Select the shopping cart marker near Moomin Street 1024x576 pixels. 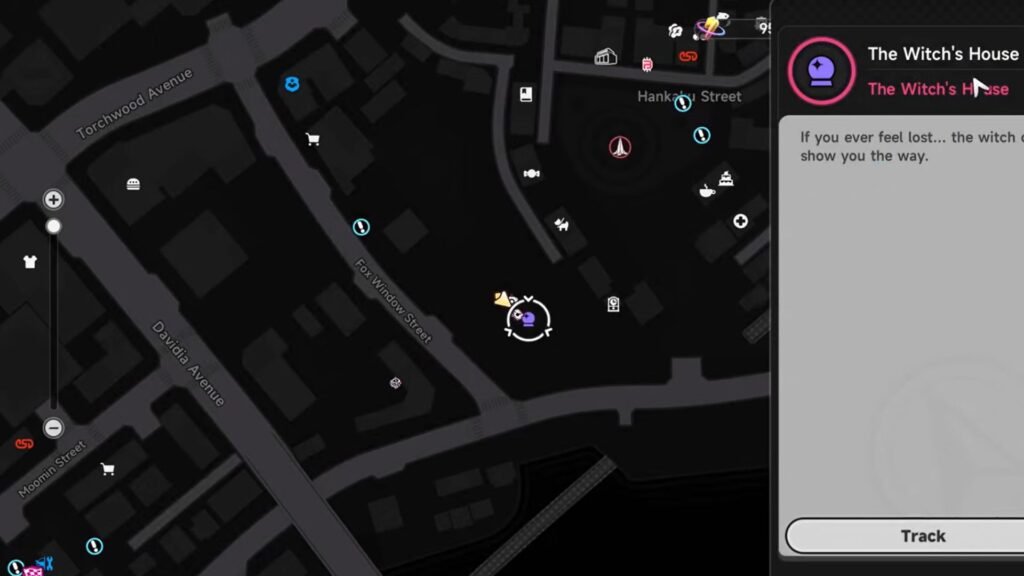click(108, 469)
